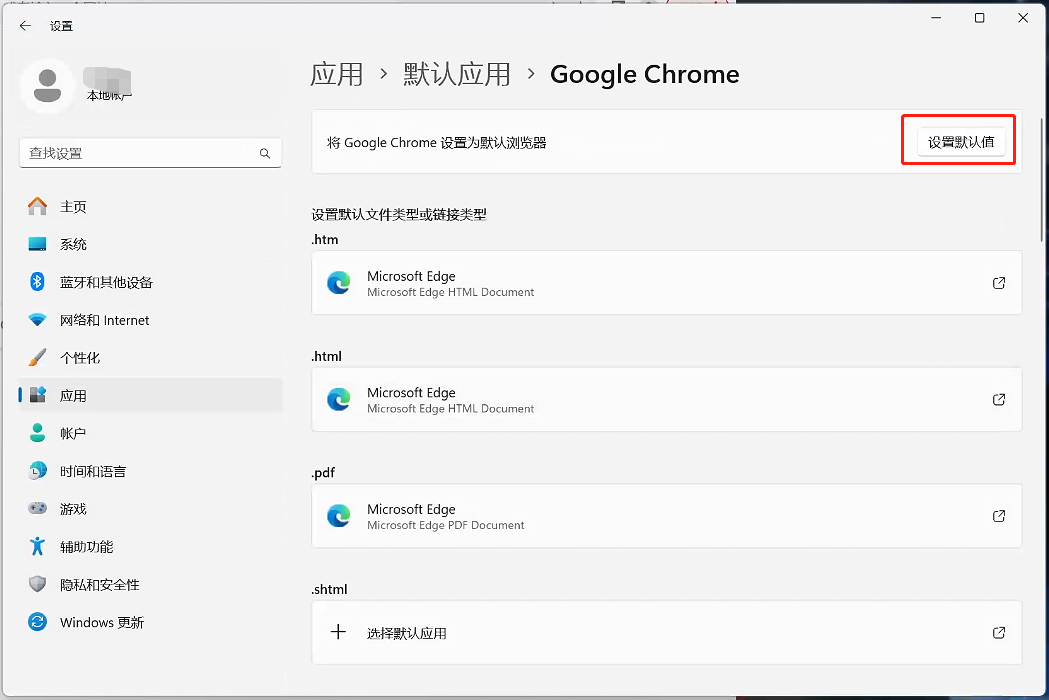Click the 应用 apps icon
This screenshot has height=700, width=1049.
point(37,395)
